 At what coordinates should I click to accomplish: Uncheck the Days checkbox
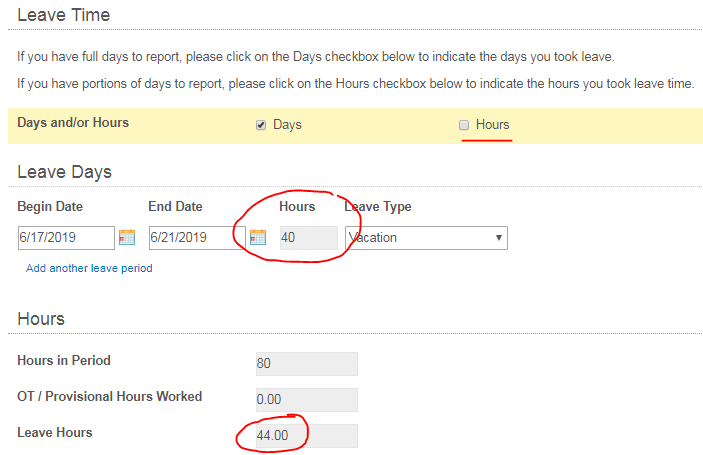(x=261, y=125)
